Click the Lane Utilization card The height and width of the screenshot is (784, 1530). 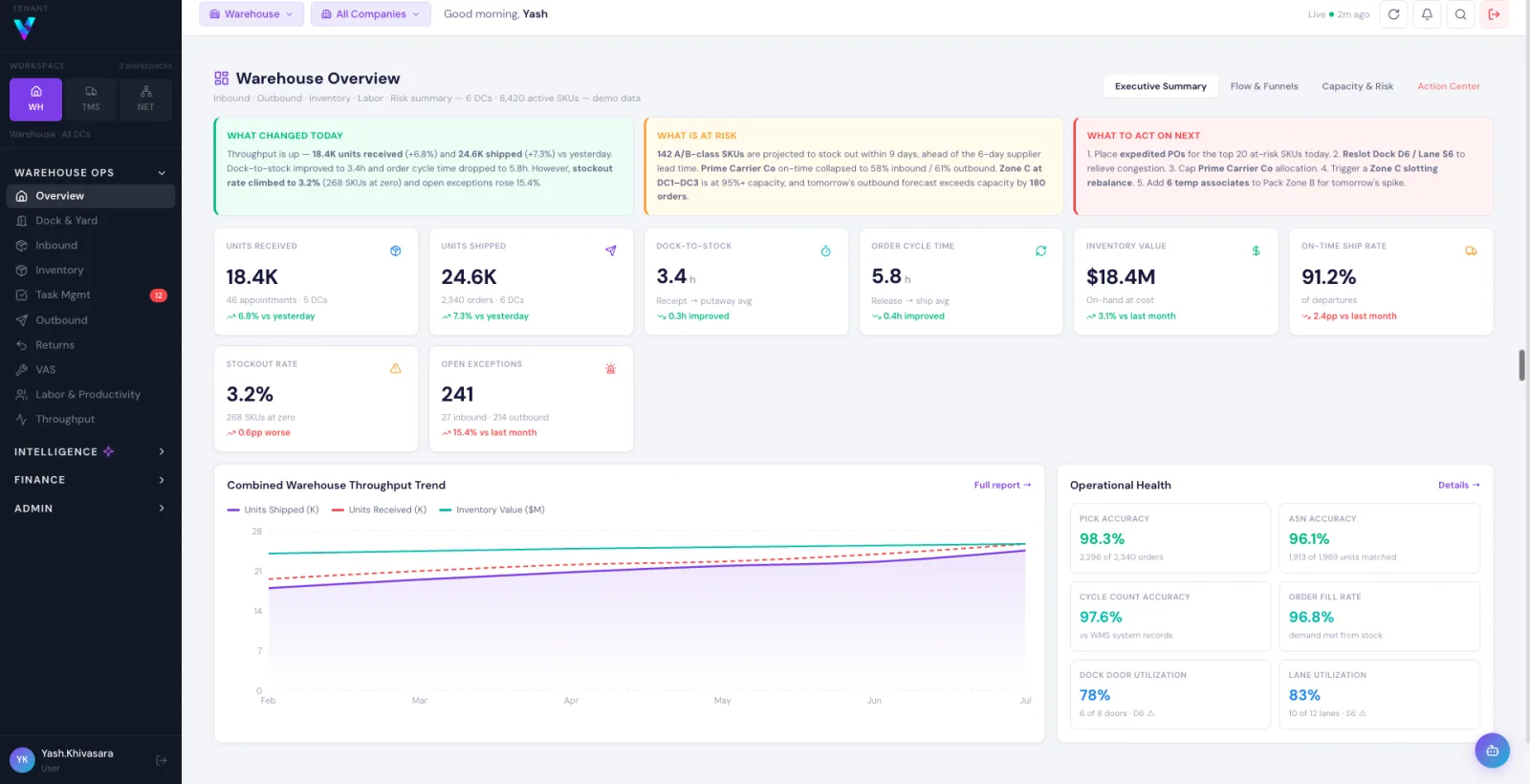coord(1379,695)
